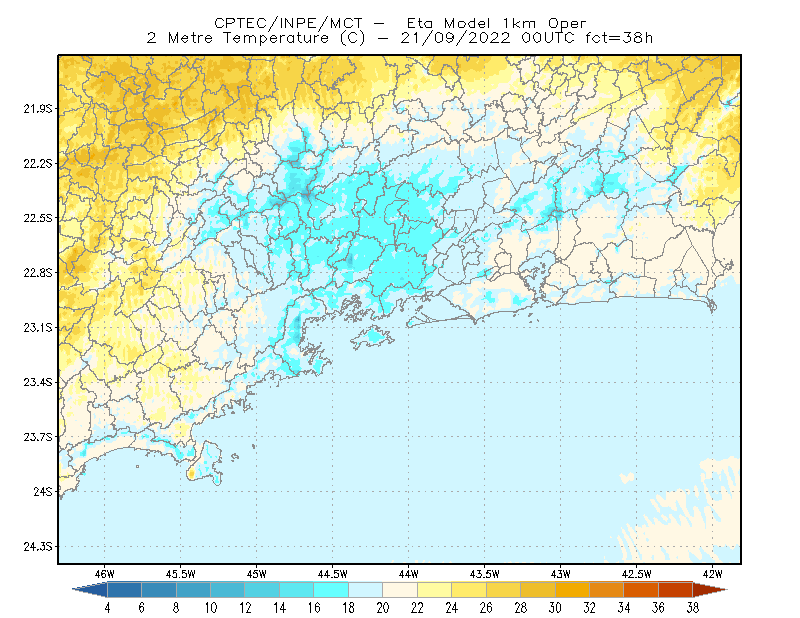The height and width of the screenshot is (618, 800).
Task: Click the colorbar segment between 10 and 12
Action: [x=228, y=590]
